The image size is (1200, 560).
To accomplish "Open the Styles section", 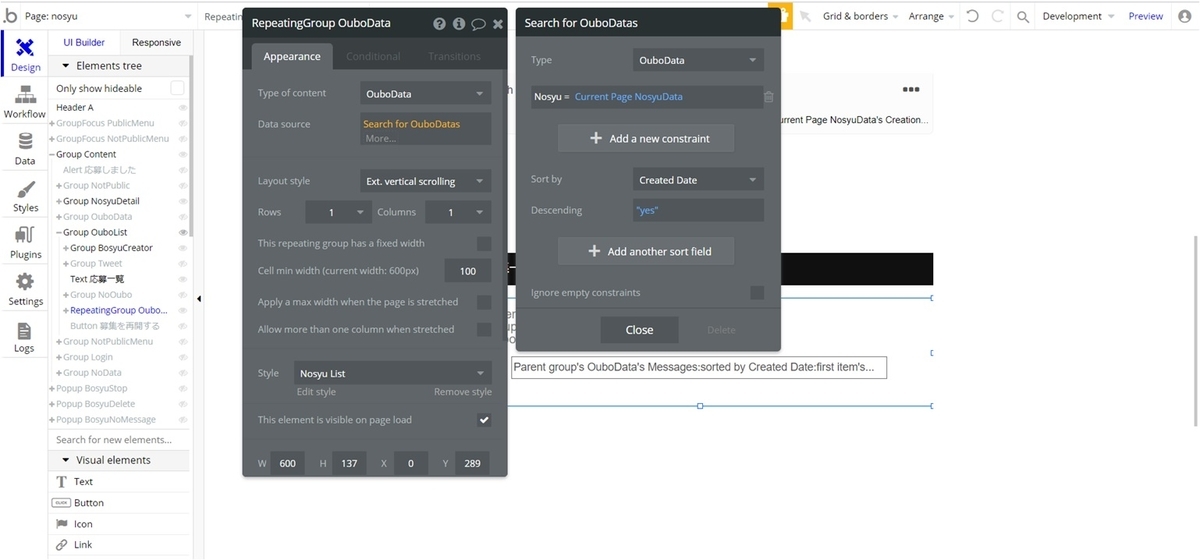I will [x=25, y=196].
